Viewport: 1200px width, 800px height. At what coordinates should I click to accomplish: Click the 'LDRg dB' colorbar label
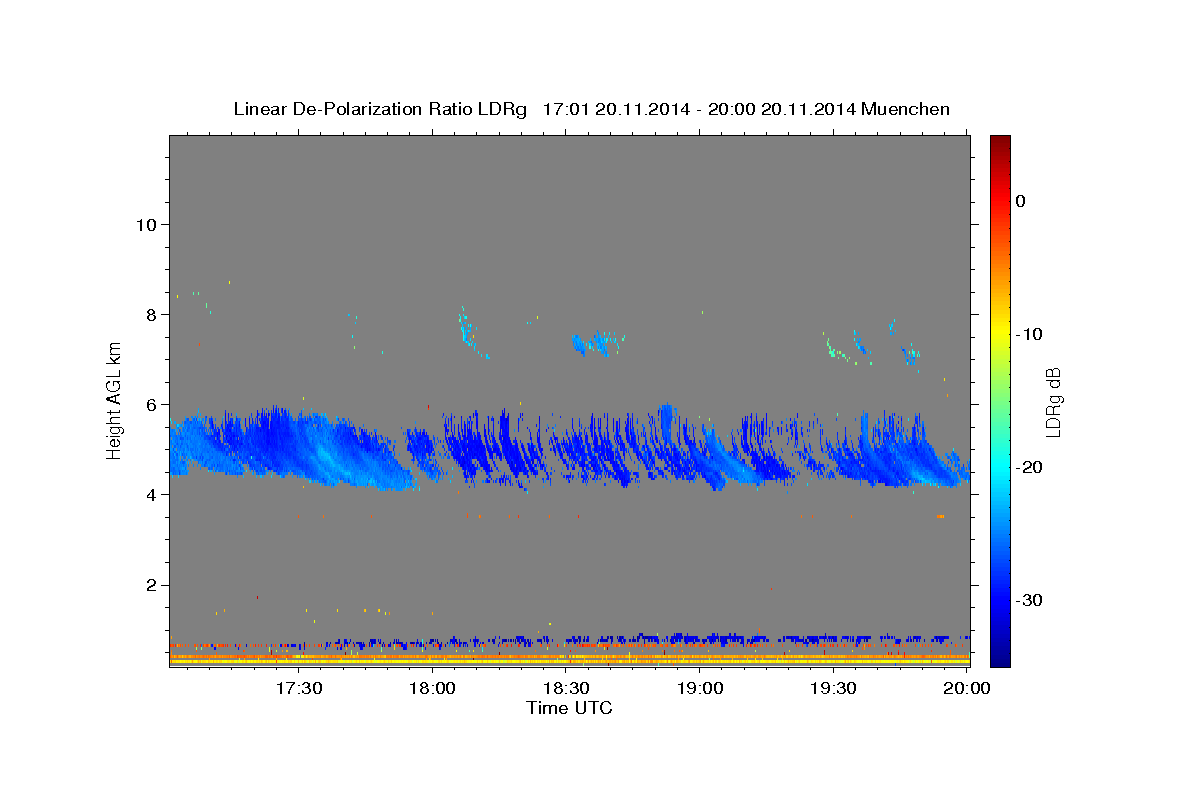1053,402
